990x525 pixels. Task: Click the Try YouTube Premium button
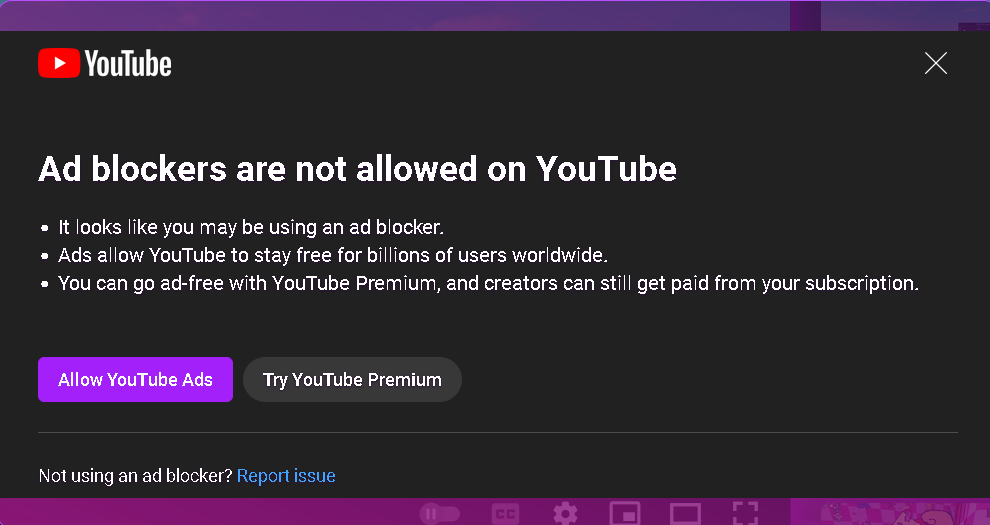click(352, 379)
